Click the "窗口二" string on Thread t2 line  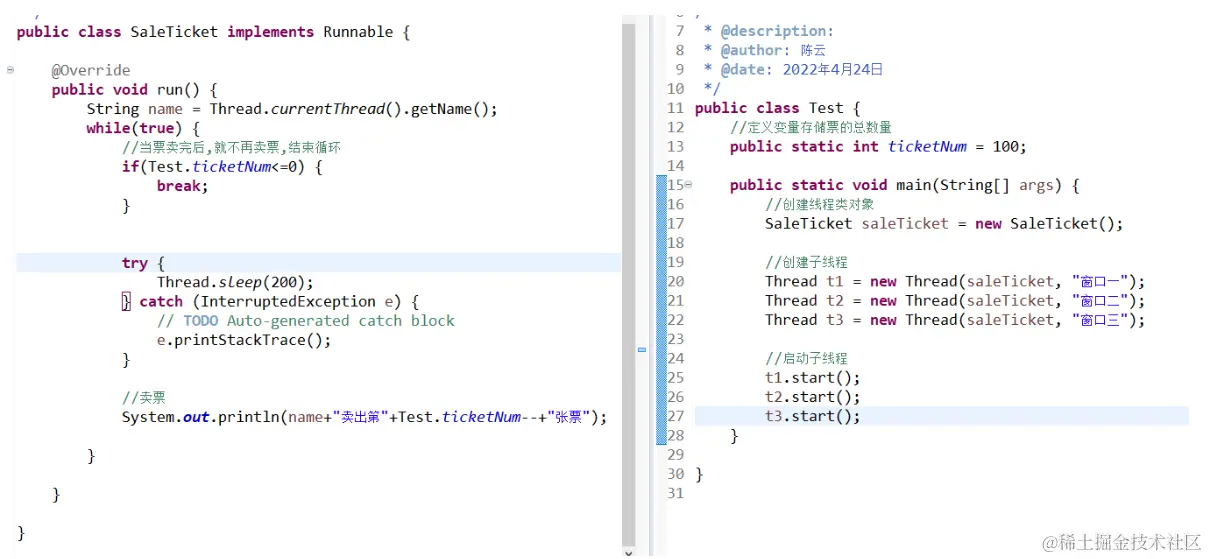1100,300
